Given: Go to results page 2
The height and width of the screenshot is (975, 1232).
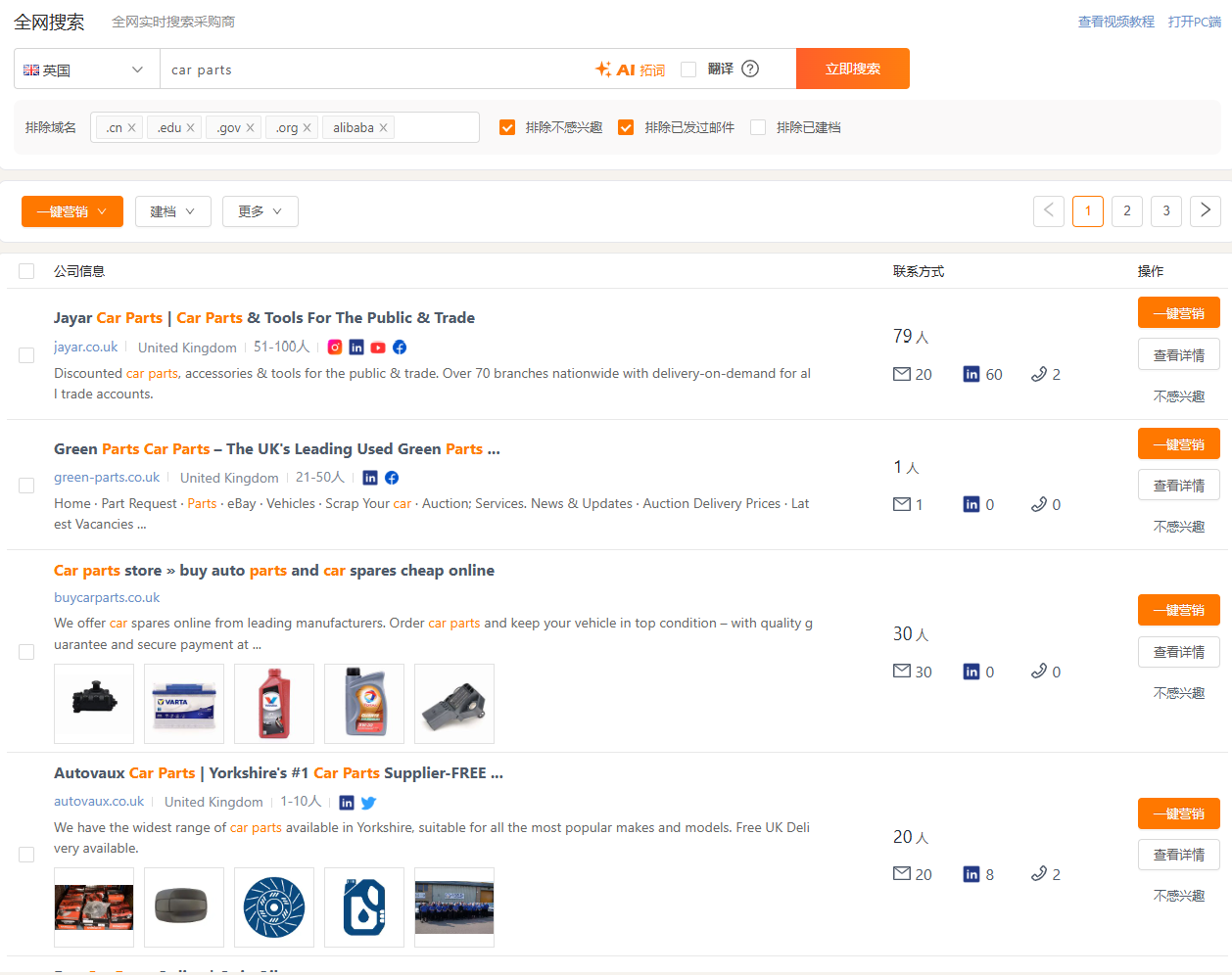Looking at the screenshot, I should pyautogui.click(x=1127, y=211).
